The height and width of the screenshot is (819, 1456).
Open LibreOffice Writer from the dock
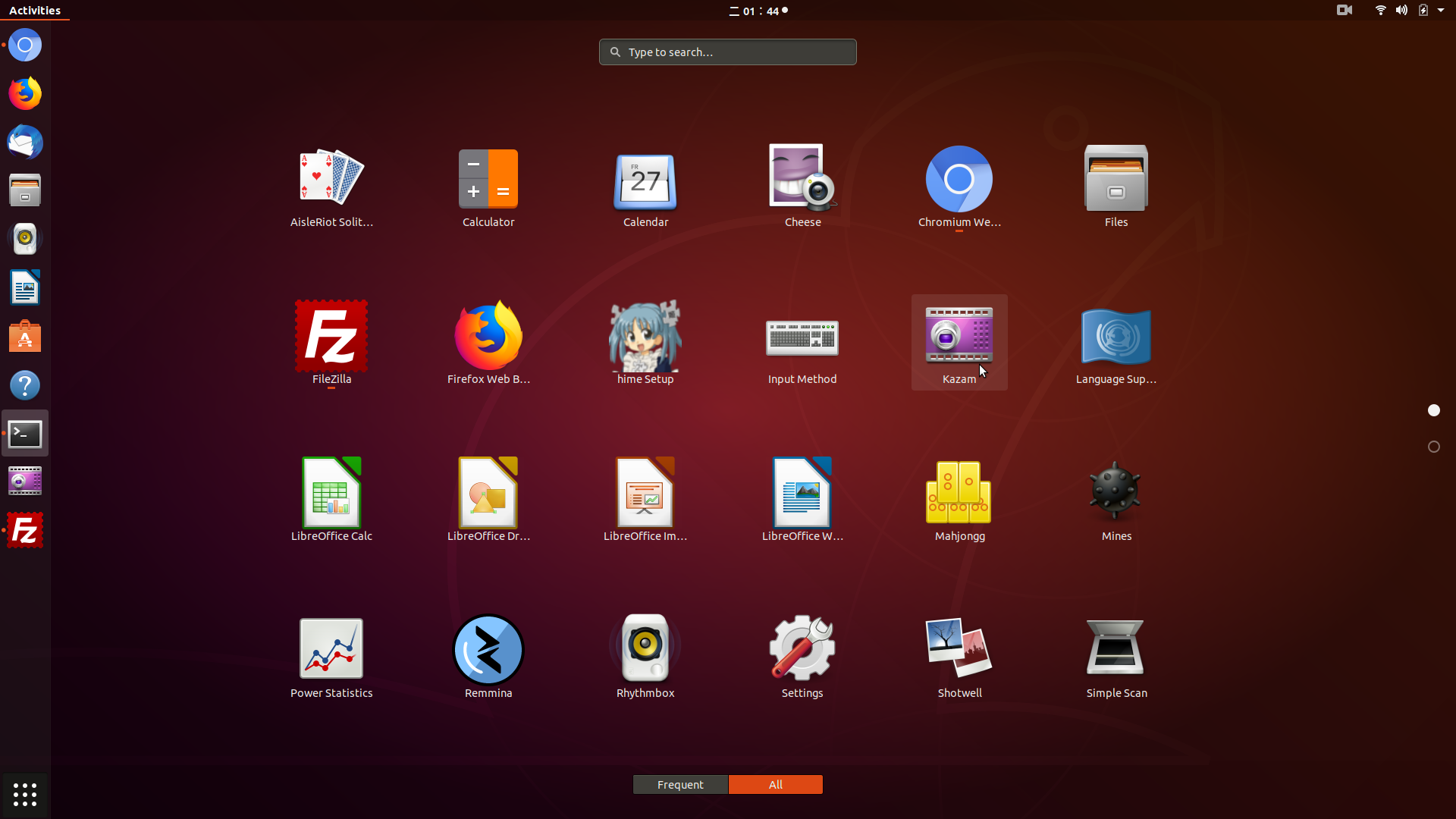[25, 288]
